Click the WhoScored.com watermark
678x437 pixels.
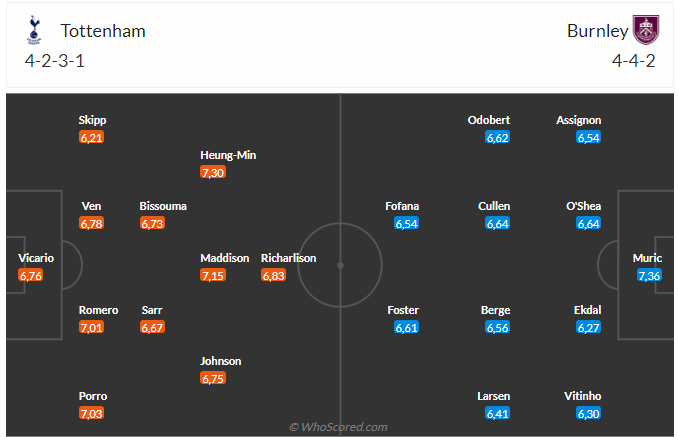338,427
